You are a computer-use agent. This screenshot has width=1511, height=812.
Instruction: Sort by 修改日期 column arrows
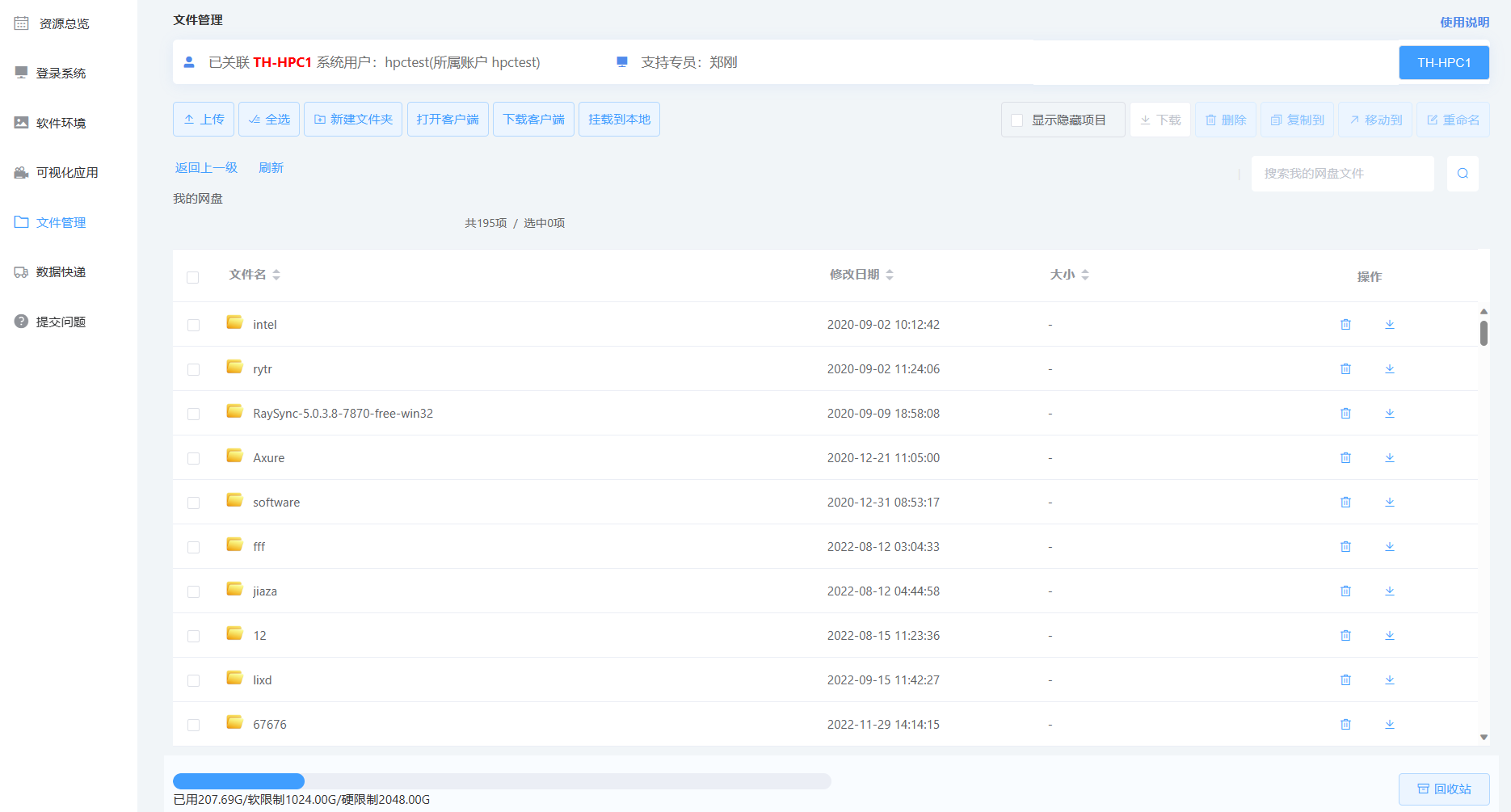tap(890, 275)
